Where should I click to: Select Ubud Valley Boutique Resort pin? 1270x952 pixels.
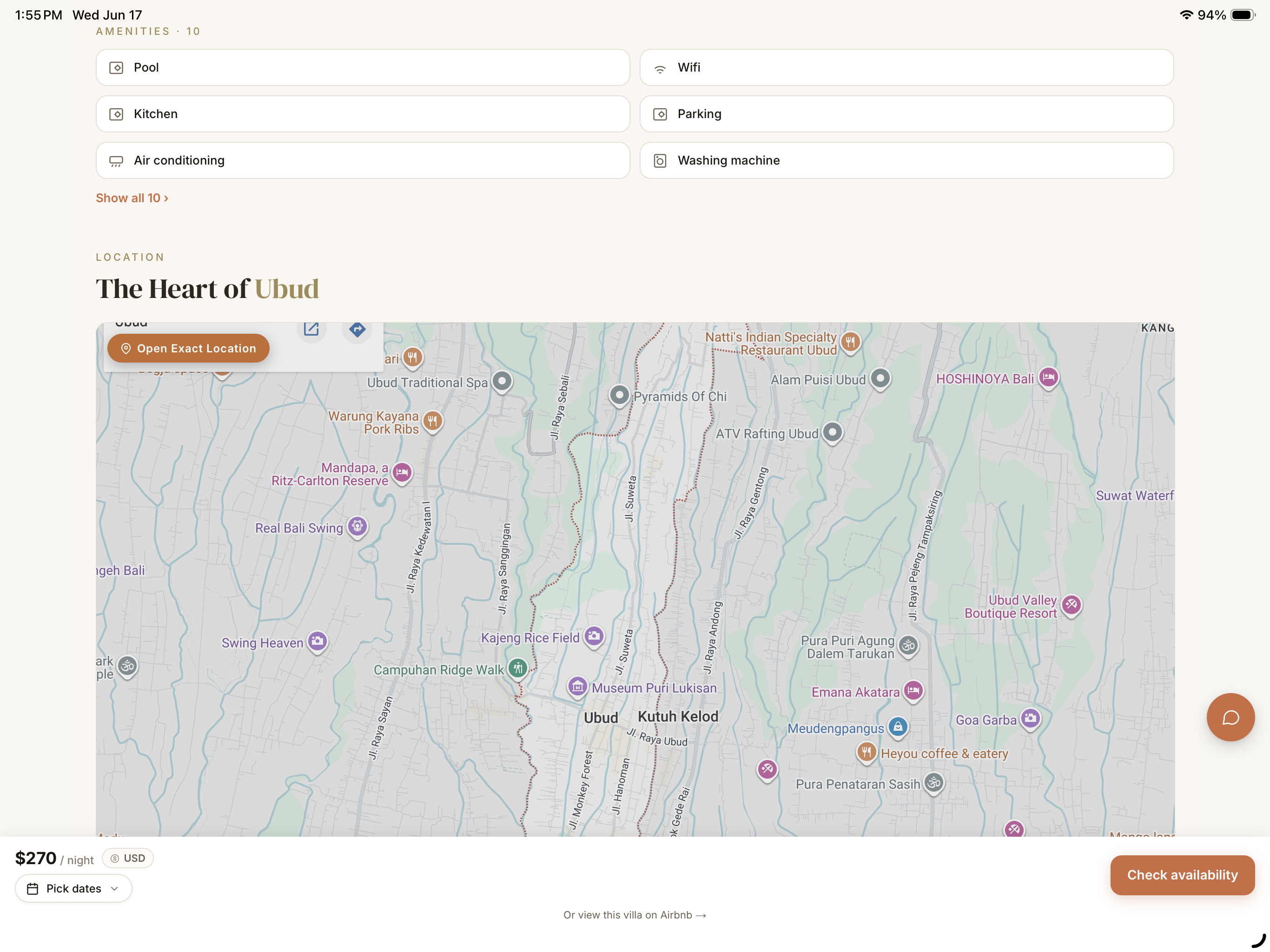click(x=1072, y=605)
